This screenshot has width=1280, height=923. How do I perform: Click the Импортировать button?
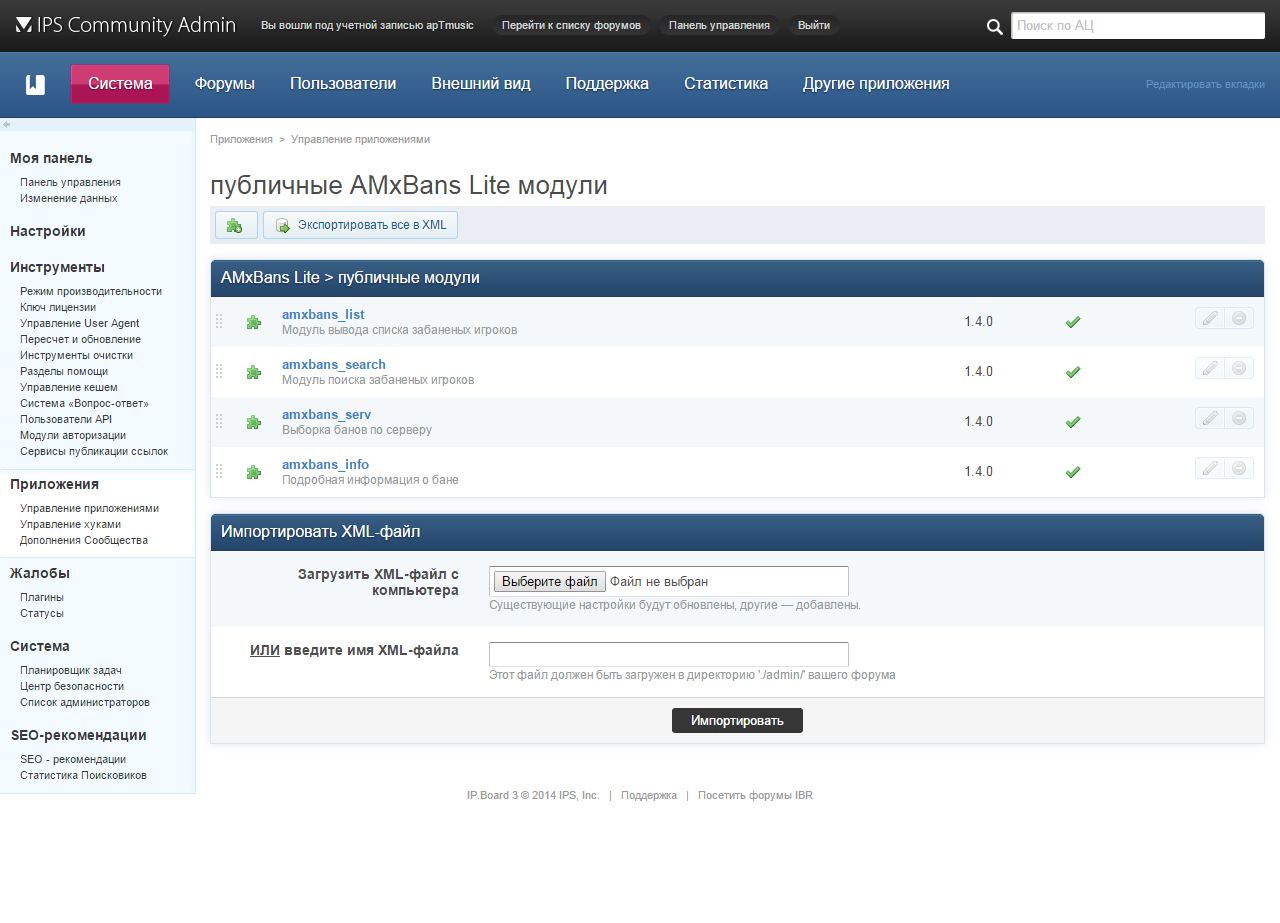coord(737,721)
